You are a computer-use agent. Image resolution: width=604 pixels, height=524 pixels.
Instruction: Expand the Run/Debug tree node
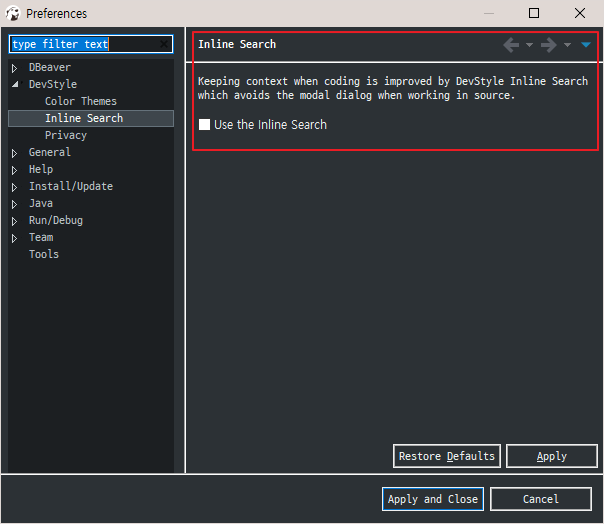14,221
